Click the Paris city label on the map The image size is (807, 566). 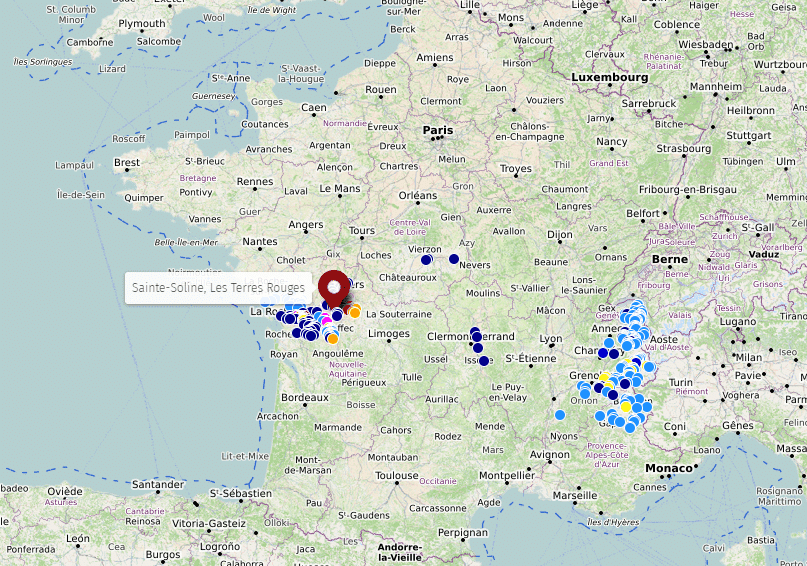pyautogui.click(x=438, y=130)
